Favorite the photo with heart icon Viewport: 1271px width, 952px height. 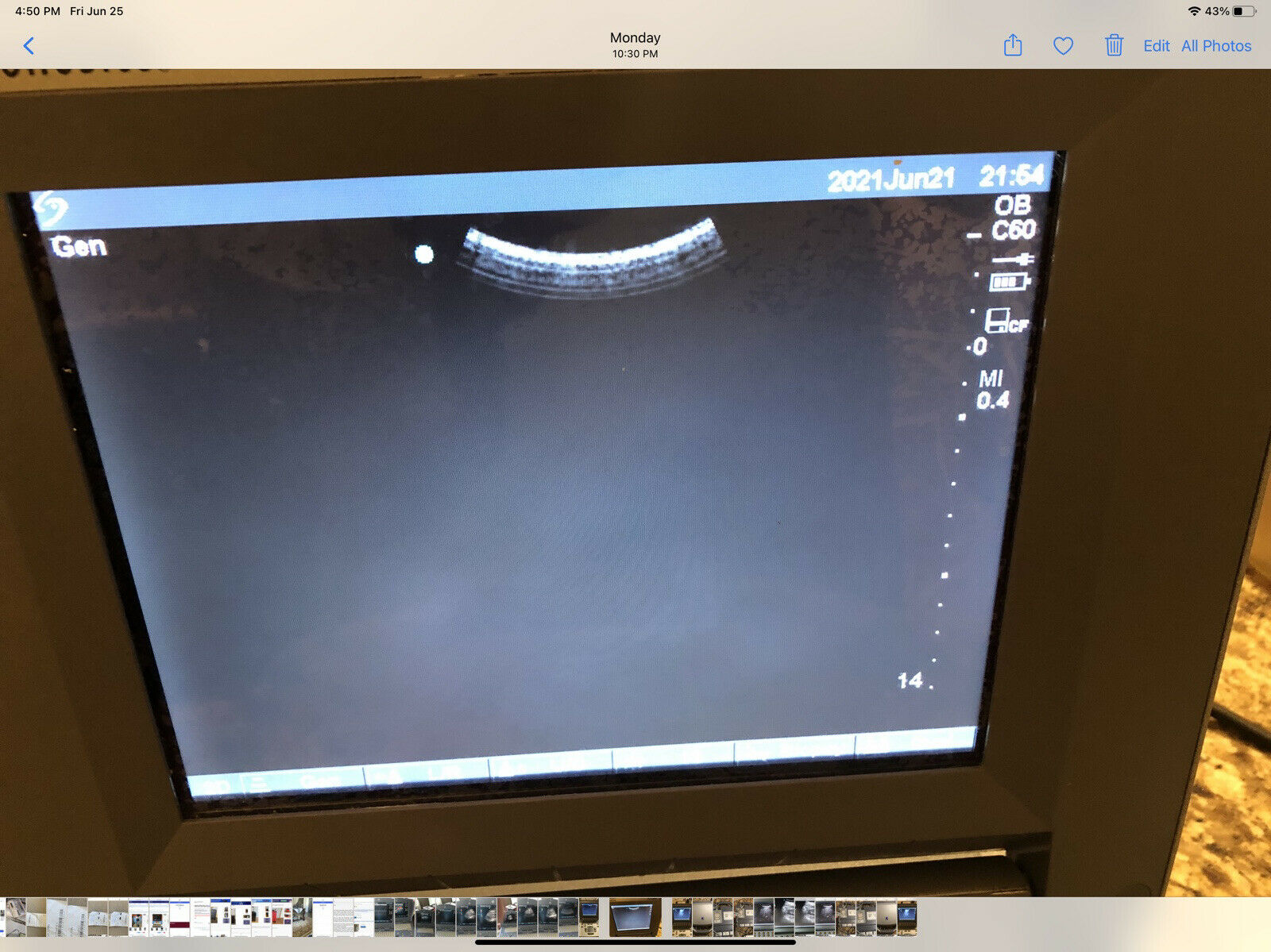1063,46
